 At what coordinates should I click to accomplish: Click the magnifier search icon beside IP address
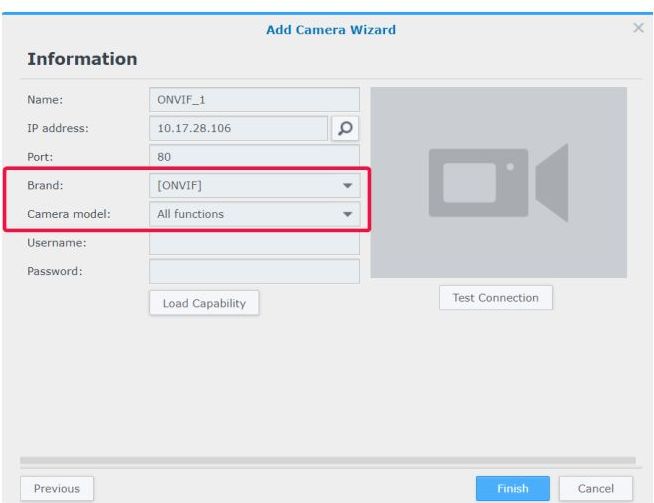point(345,128)
